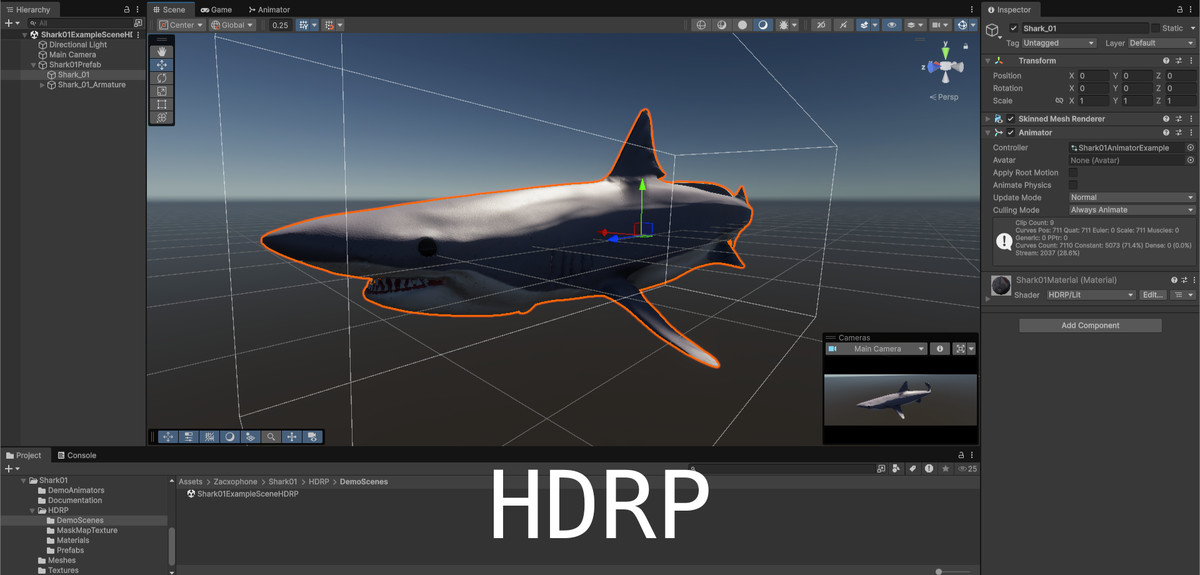The width and height of the screenshot is (1200, 575).
Task: Open the Tag Untagged dropdown
Action: 1060,43
